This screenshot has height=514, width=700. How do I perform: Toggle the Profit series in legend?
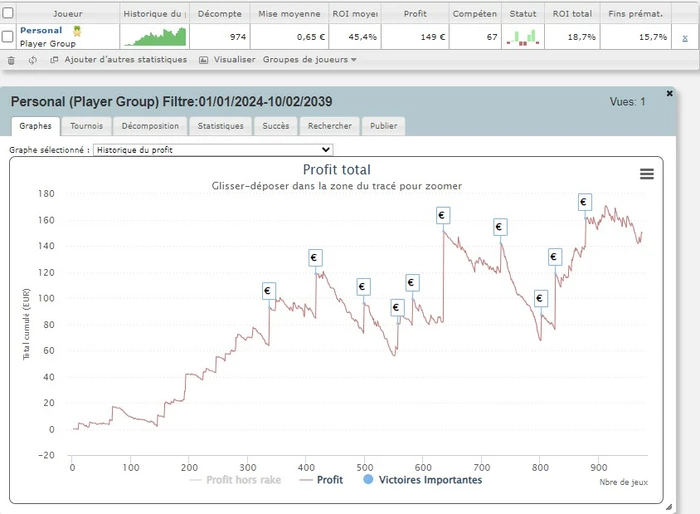tap(321, 480)
